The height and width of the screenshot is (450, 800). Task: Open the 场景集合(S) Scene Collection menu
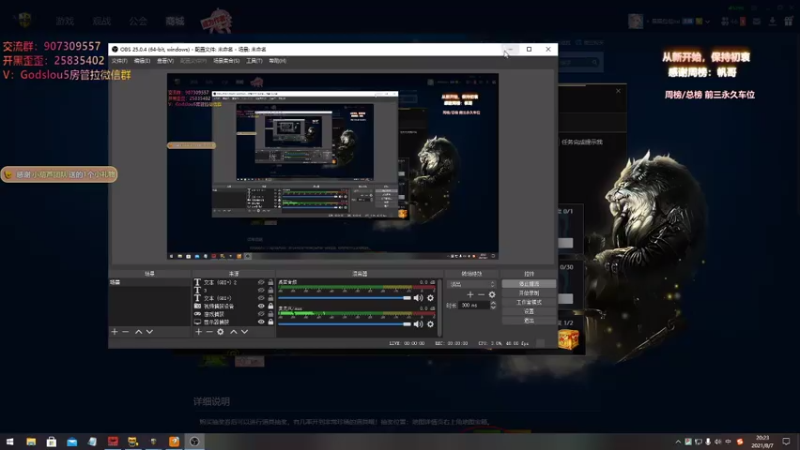(226, 61)
